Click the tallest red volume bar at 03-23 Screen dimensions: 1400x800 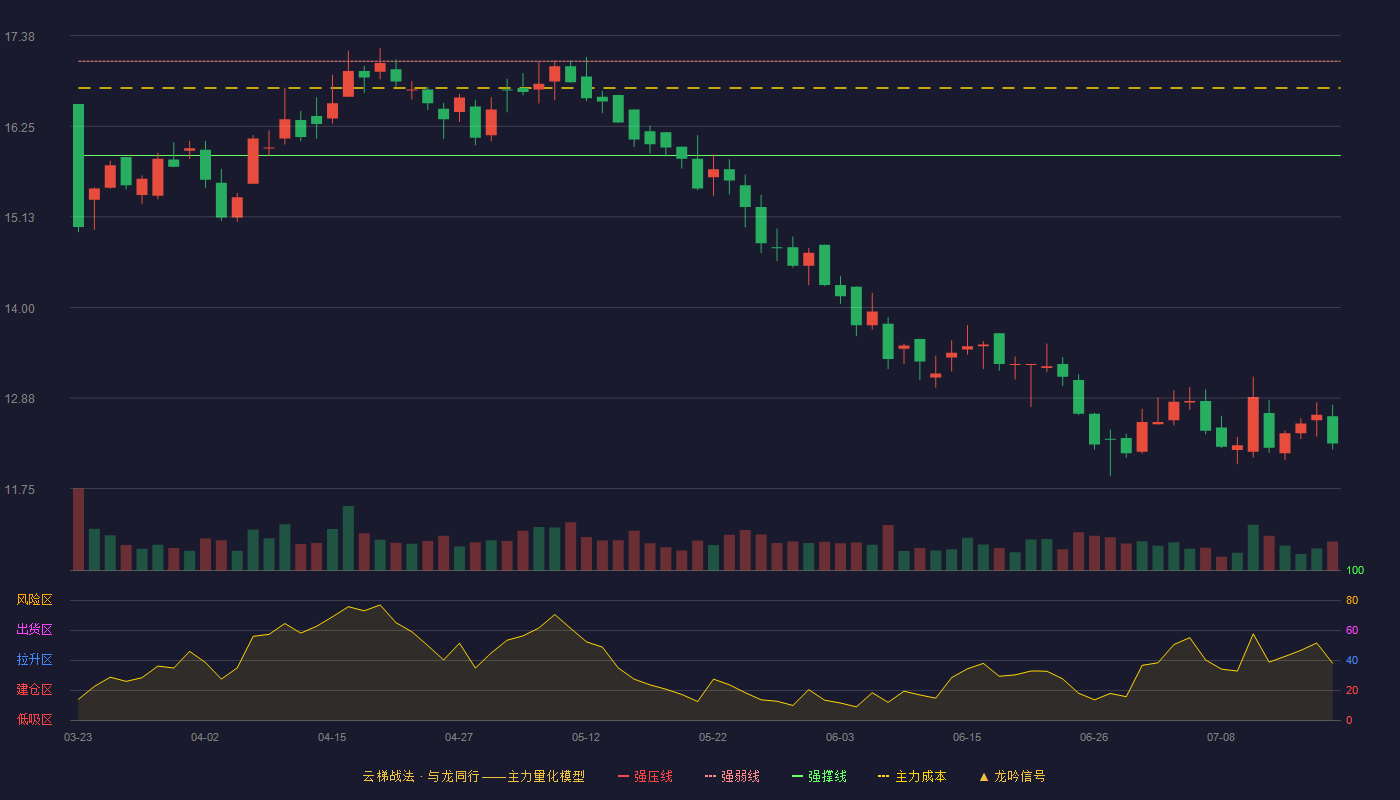pos(78,529)
